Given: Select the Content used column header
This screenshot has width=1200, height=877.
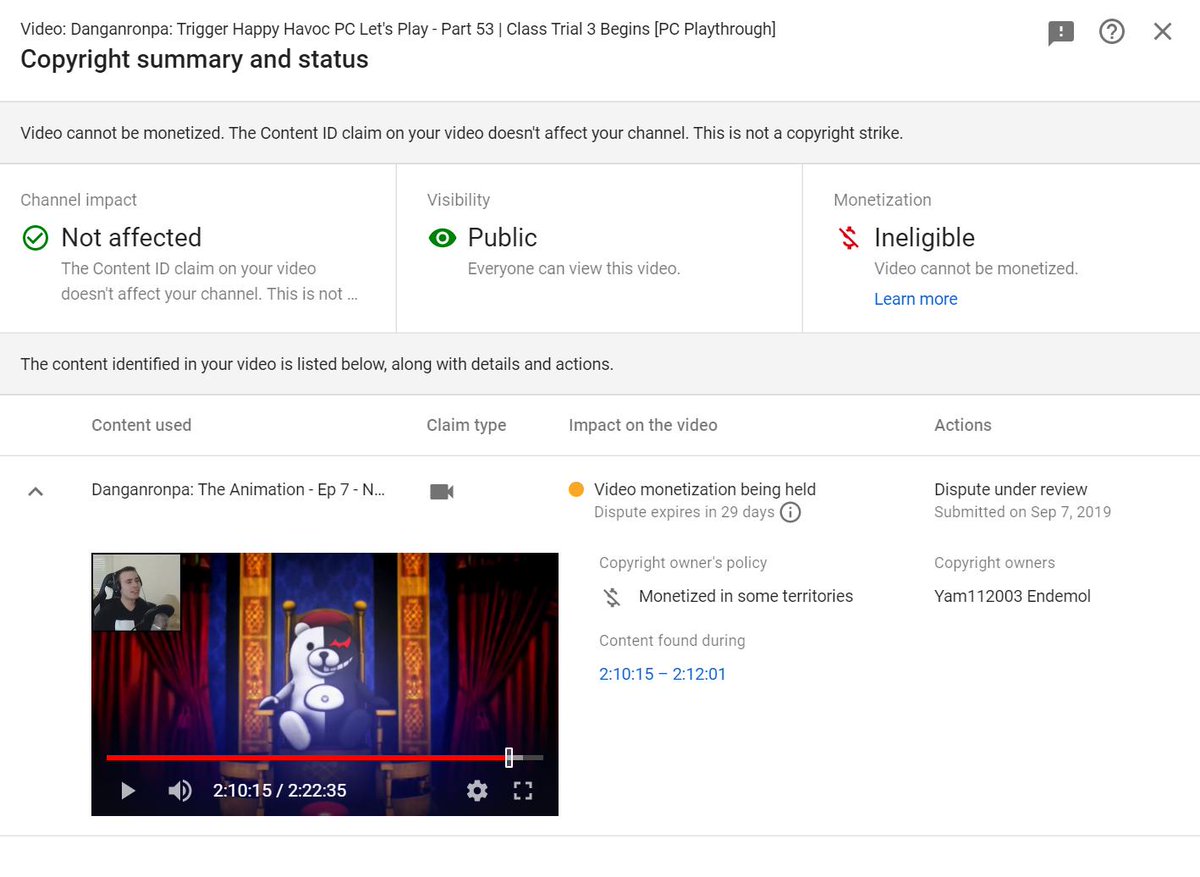Looking at the screenshot, I should click(x=141, y=425).
